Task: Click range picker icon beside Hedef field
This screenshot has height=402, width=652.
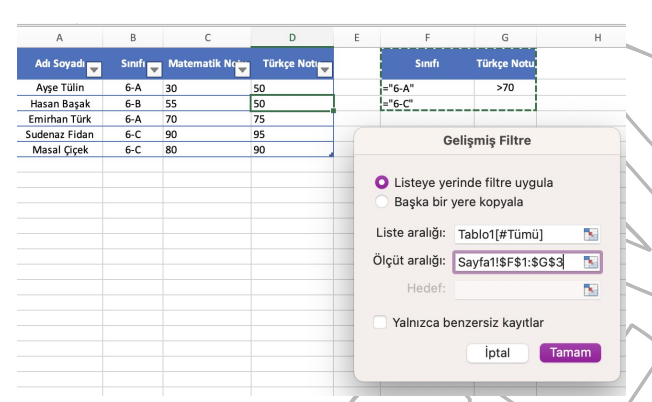Action: click(x=590, y=290)
